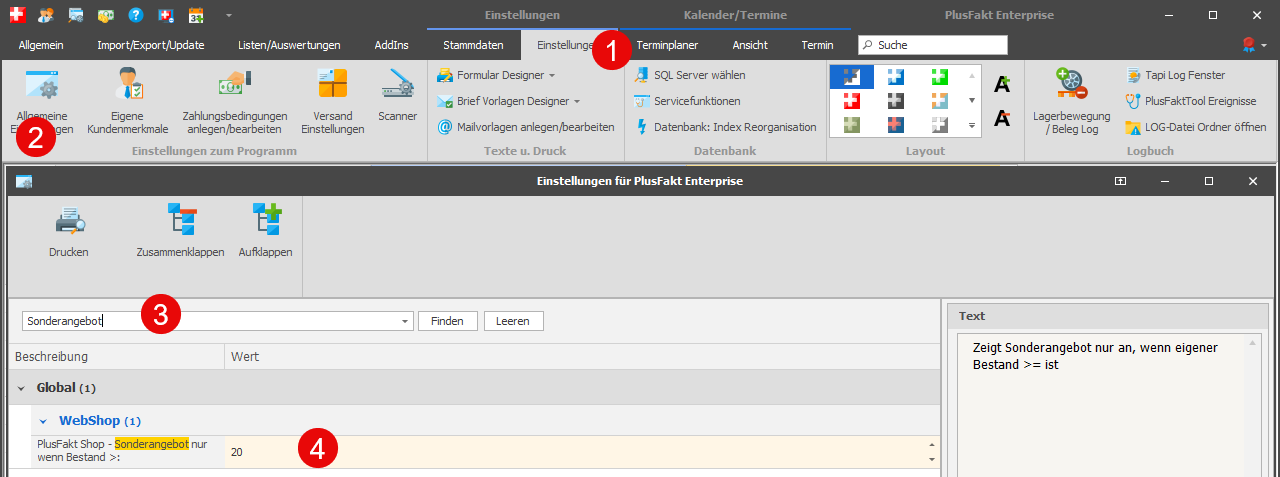Screen dimensions: 1280x477
Task: Click the Beschreibung column header
Action: [x=116, y=356]
